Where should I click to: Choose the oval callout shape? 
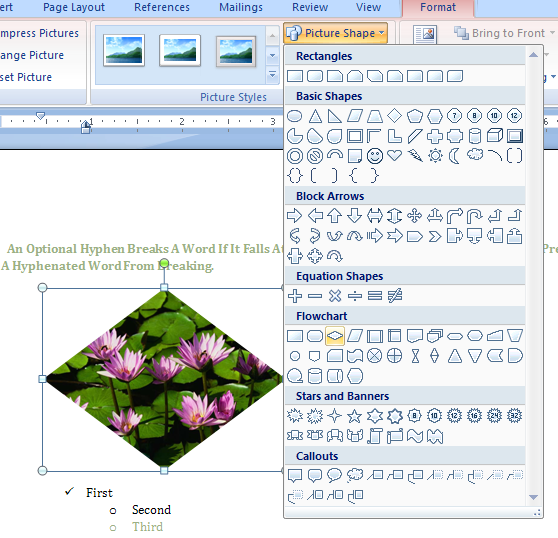tap(335, 475)
